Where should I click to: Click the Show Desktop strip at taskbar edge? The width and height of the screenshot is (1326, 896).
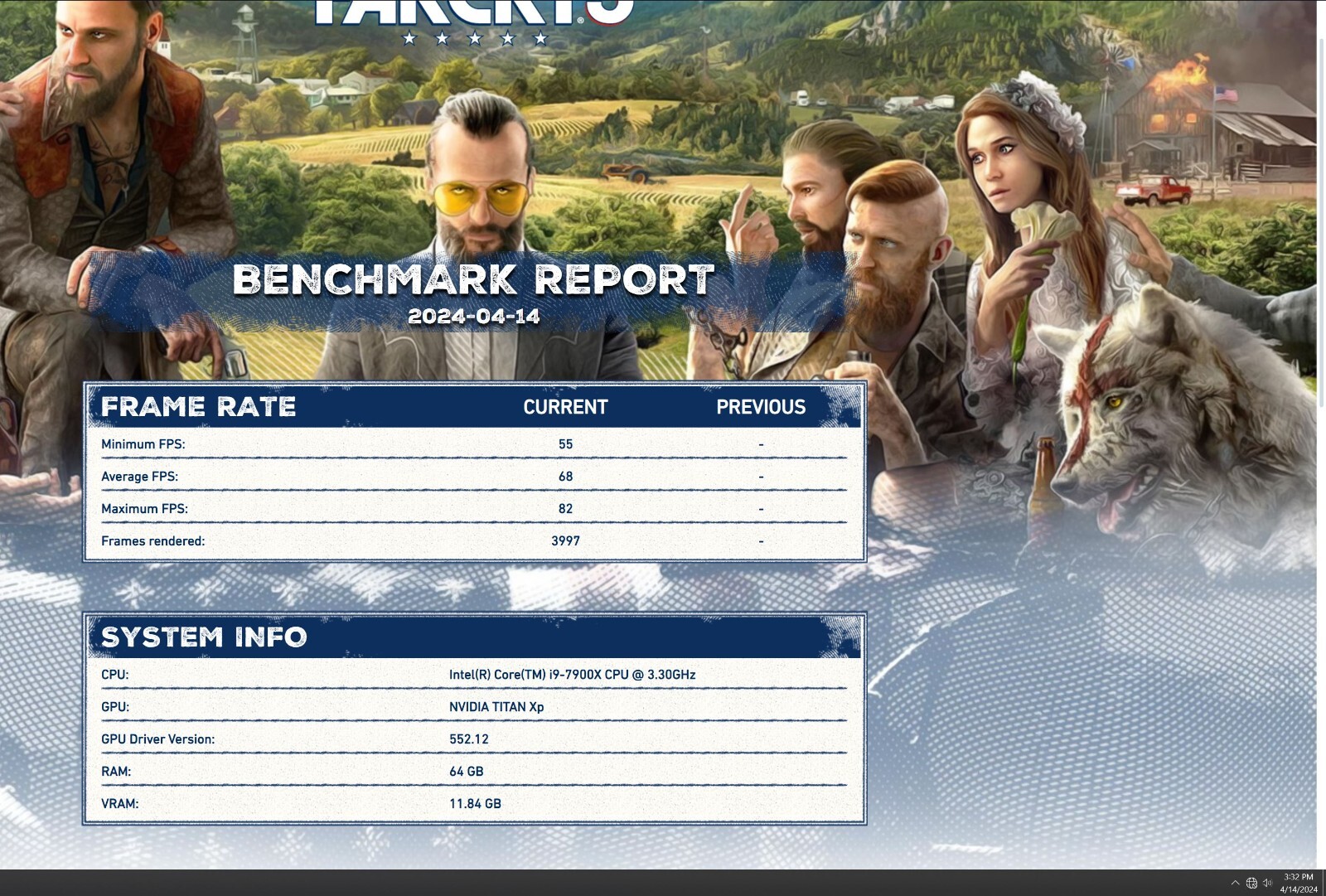point(1324,883)
